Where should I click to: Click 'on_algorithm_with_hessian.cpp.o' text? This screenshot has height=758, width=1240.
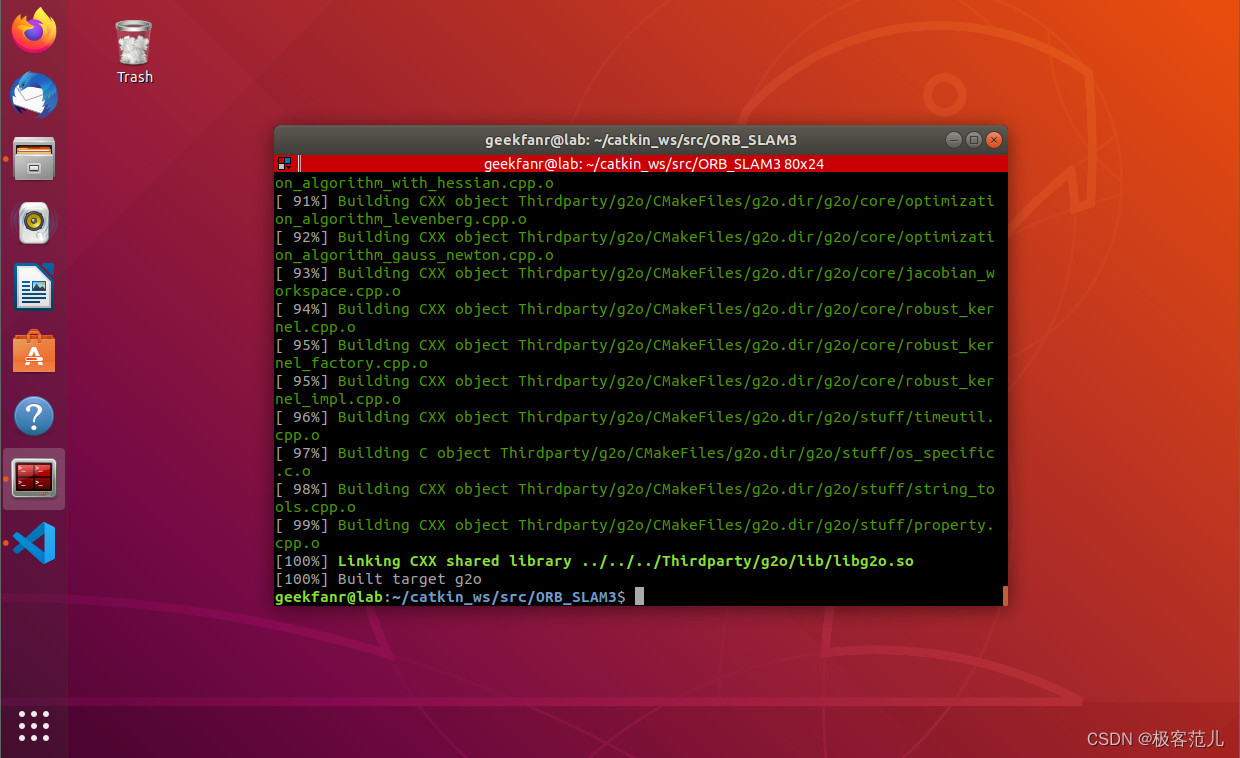click(x=414, y=183)
